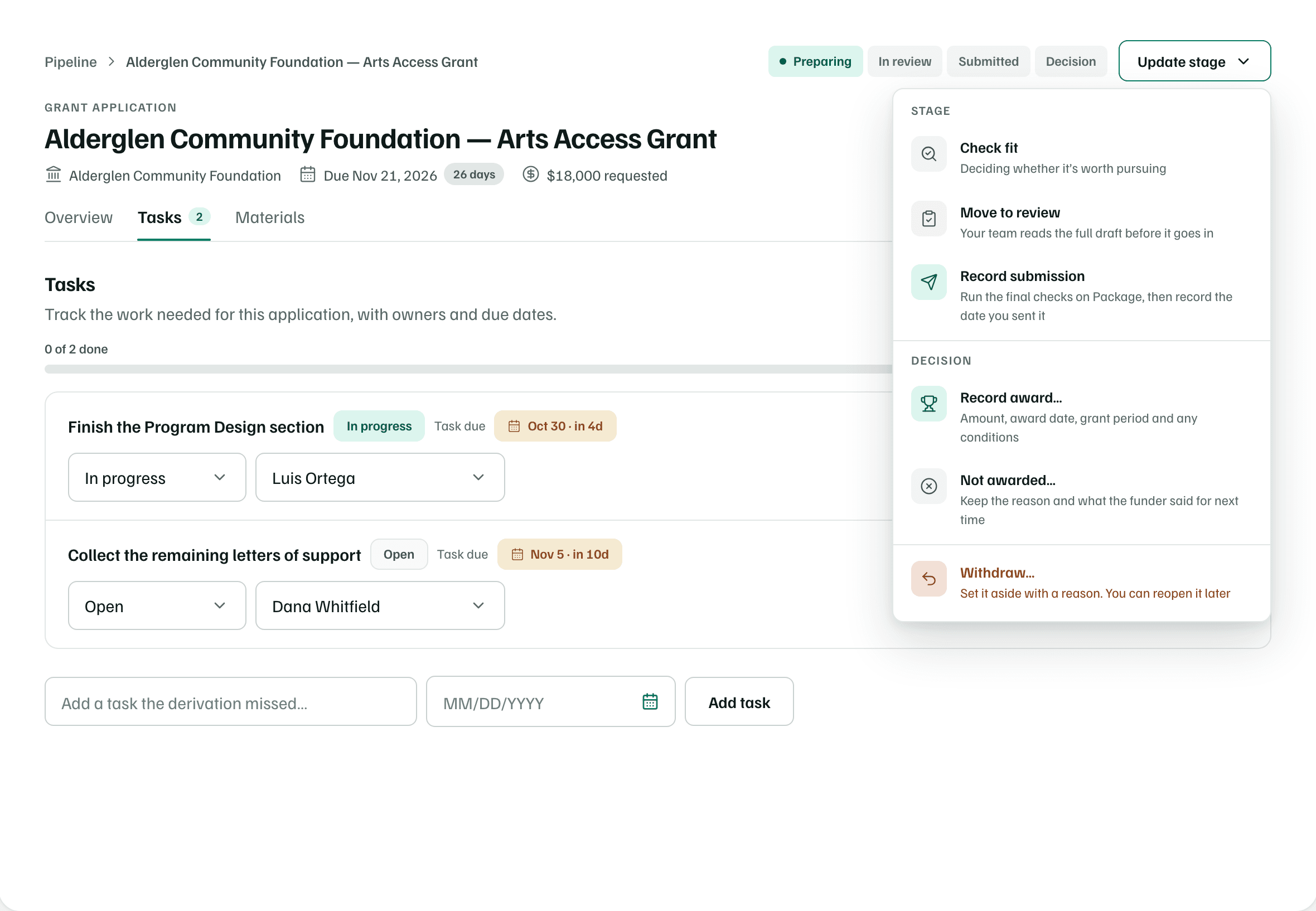Click Finish the Program Design section title
Viewport: 1316px width, 911px height.
pyautogui.click(x=196, y=427)
